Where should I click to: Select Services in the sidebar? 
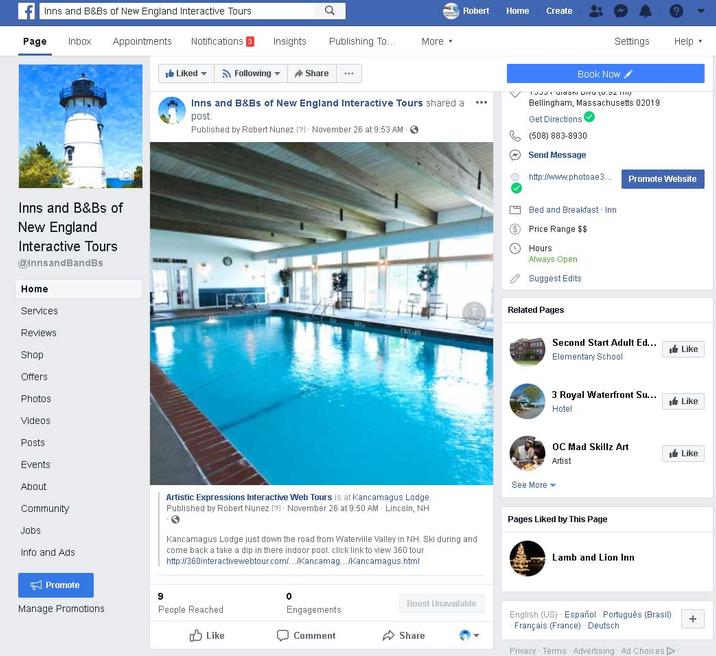39,311
